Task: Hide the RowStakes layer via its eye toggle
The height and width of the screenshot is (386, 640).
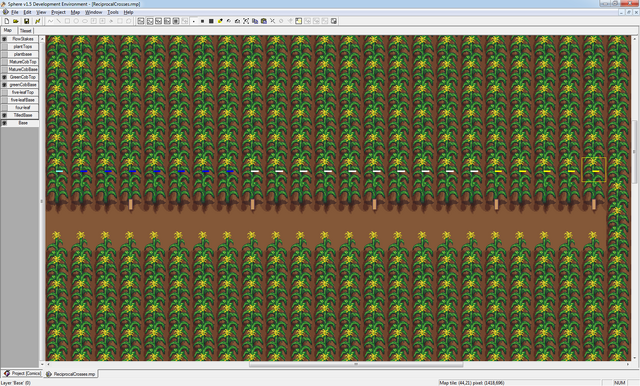Action: point(4,39)
